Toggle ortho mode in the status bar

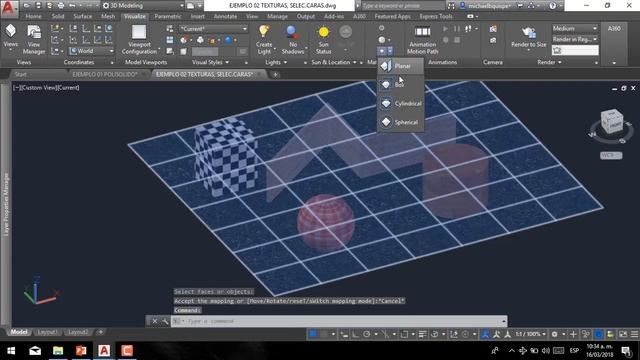pyautogui.click(x=355, y=334)
